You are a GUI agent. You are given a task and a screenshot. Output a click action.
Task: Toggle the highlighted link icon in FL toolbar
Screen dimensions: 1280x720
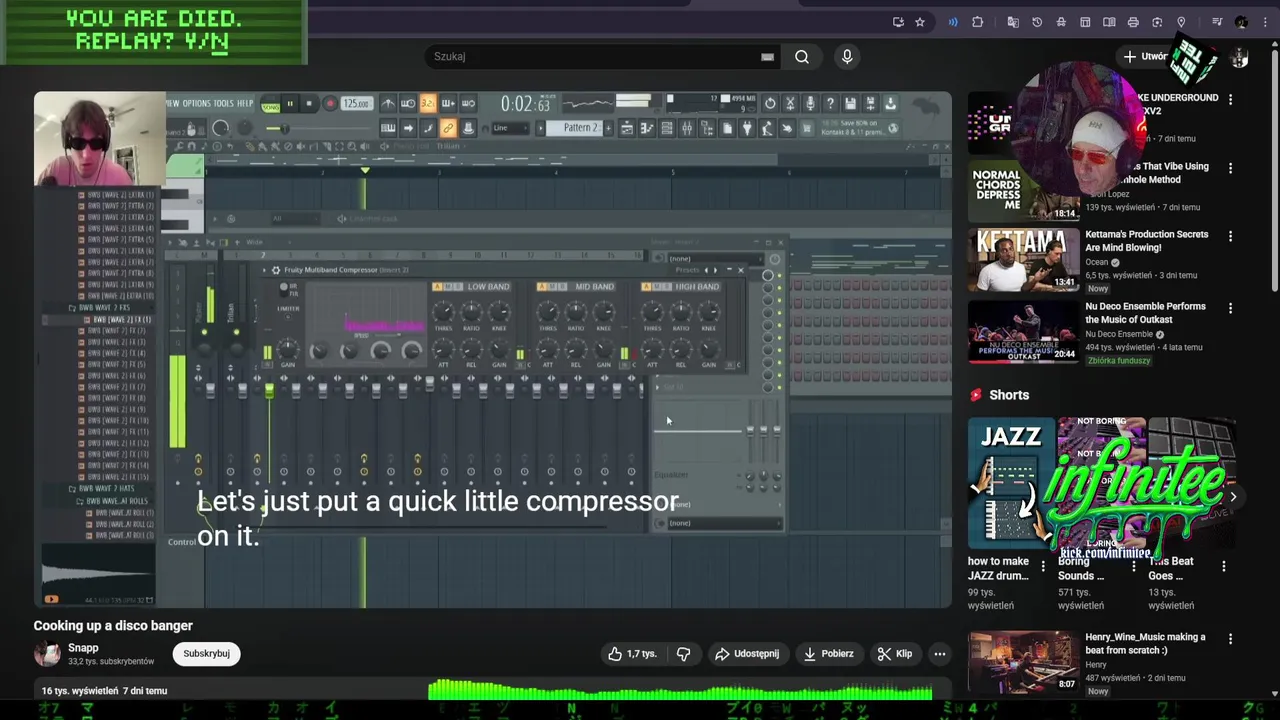[448, 128]
